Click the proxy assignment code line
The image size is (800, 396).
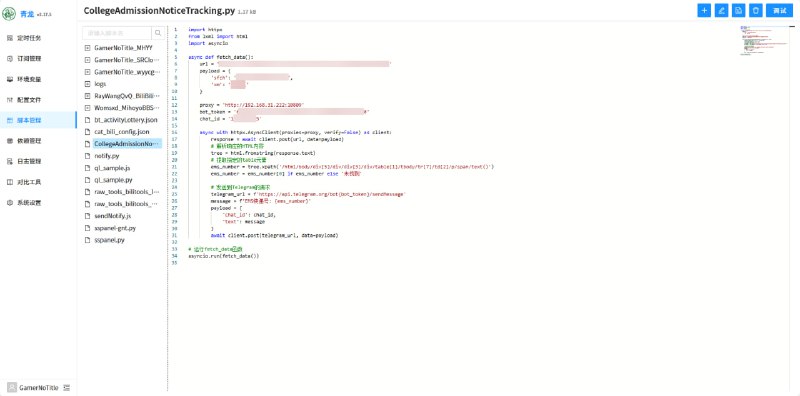[252, 105]
